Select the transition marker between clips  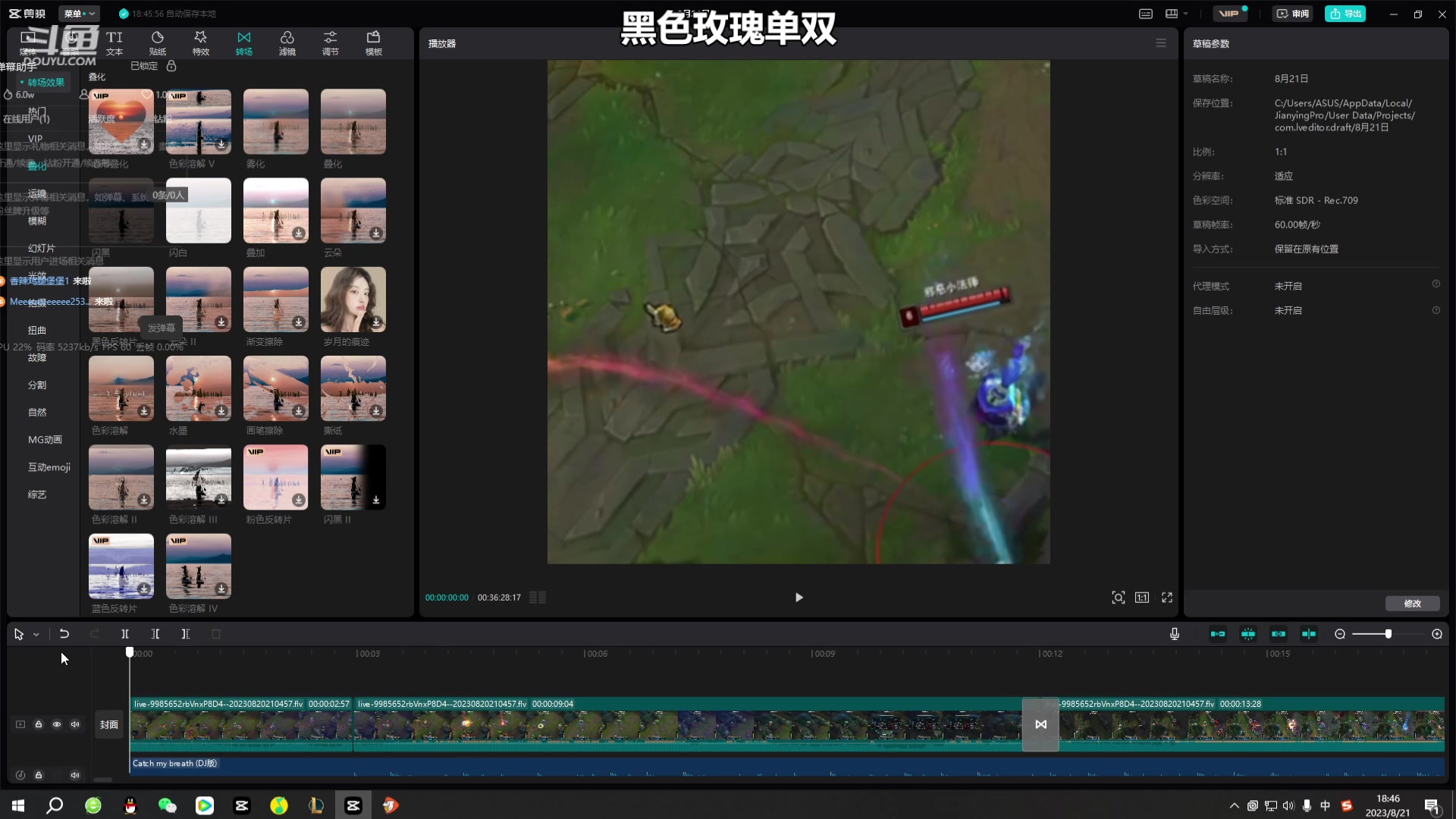1040,724
